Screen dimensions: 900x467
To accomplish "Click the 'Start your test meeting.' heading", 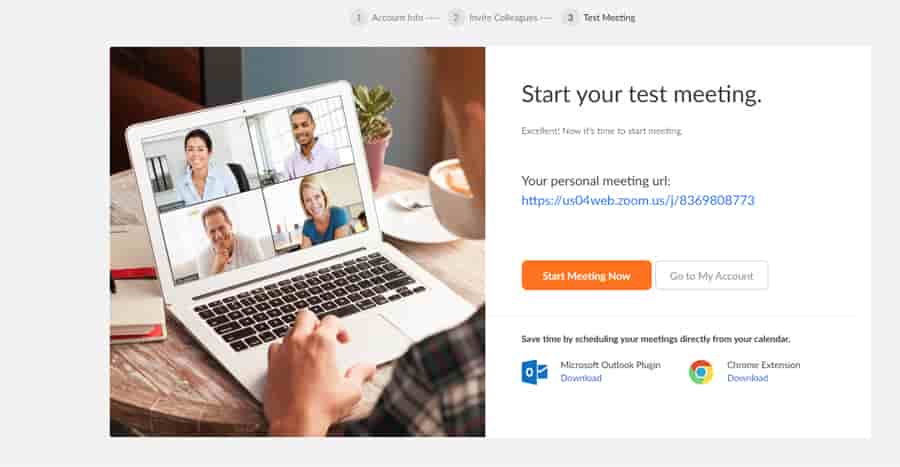I will [x=642, y=94].
